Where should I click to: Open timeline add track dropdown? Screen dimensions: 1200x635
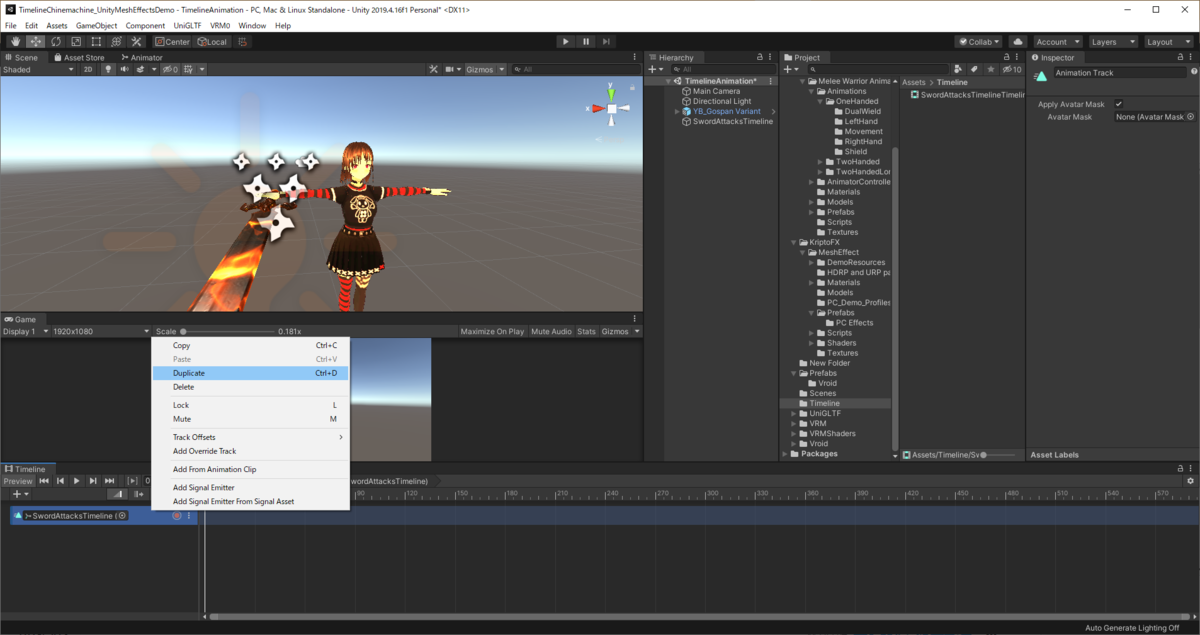point(19,494)
